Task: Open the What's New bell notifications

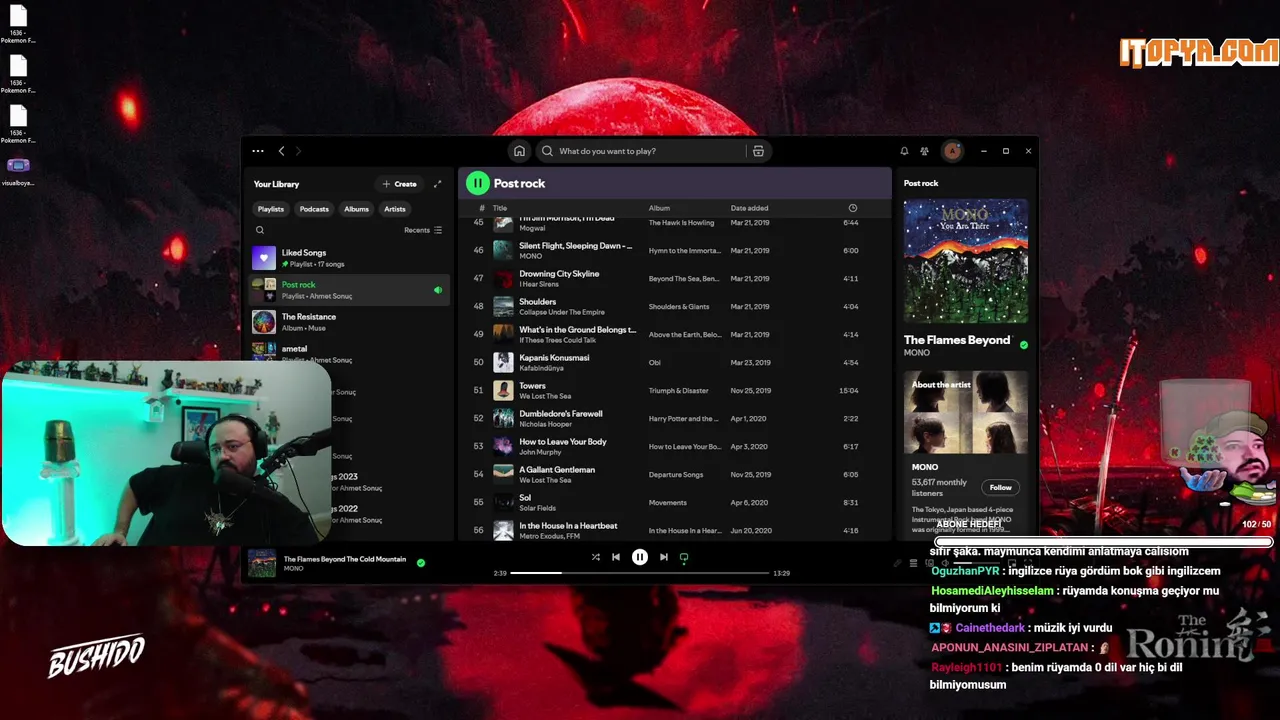Action: (904, 151)
